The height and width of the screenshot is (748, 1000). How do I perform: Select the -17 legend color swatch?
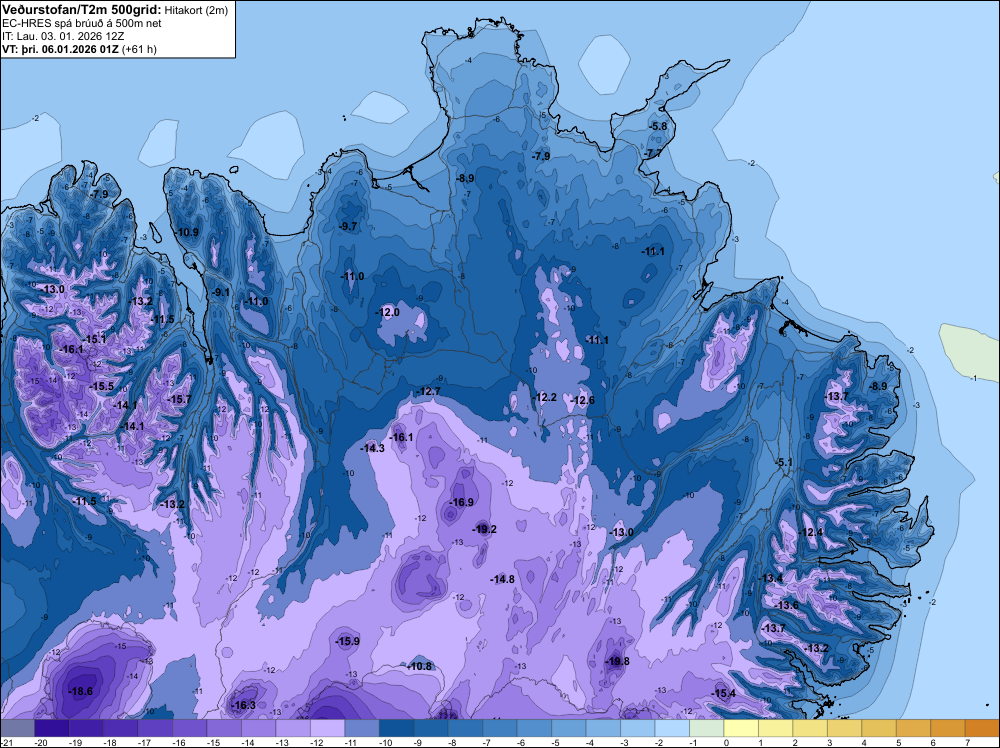tap(155, 728)
